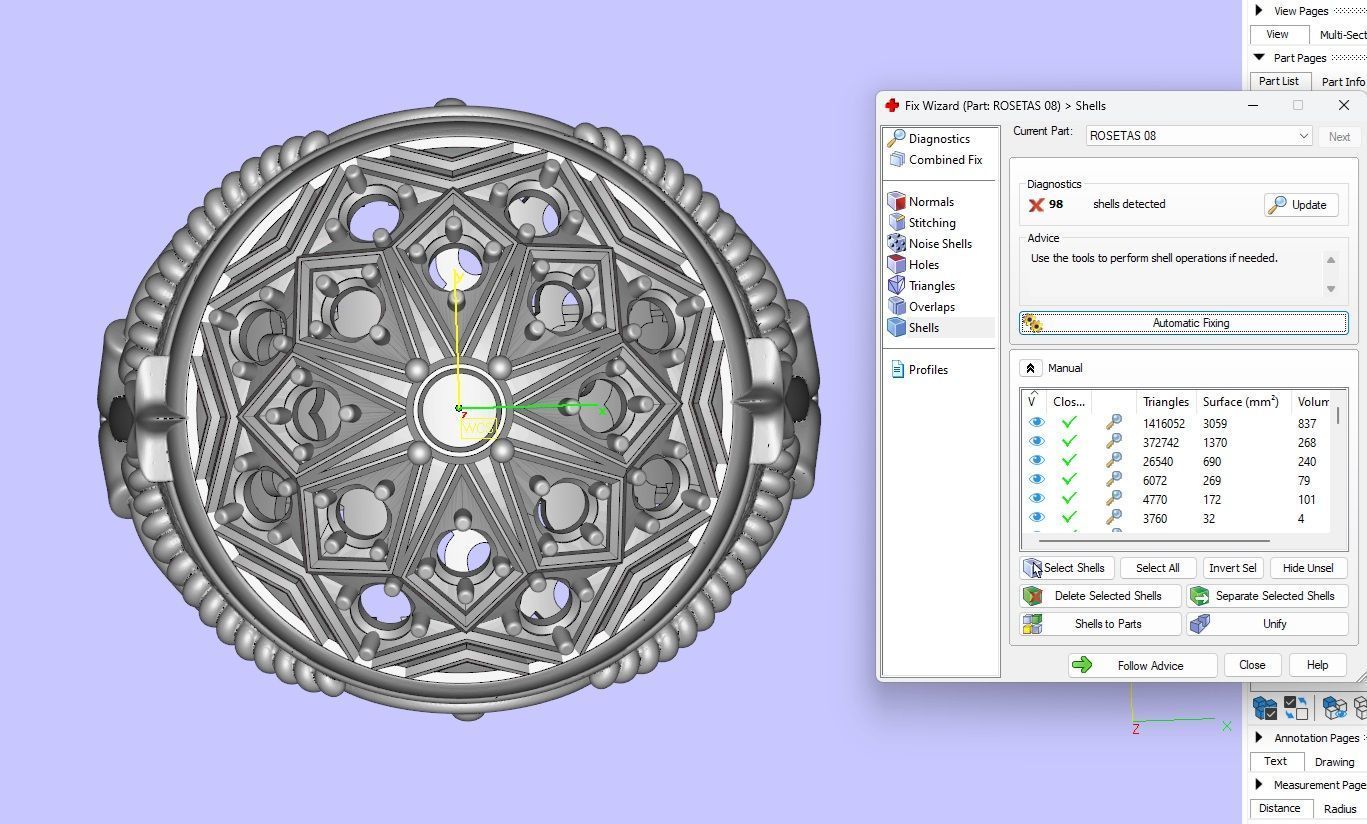Close button at wizard bottom

pyautogui.click(x=1251, y=665)
